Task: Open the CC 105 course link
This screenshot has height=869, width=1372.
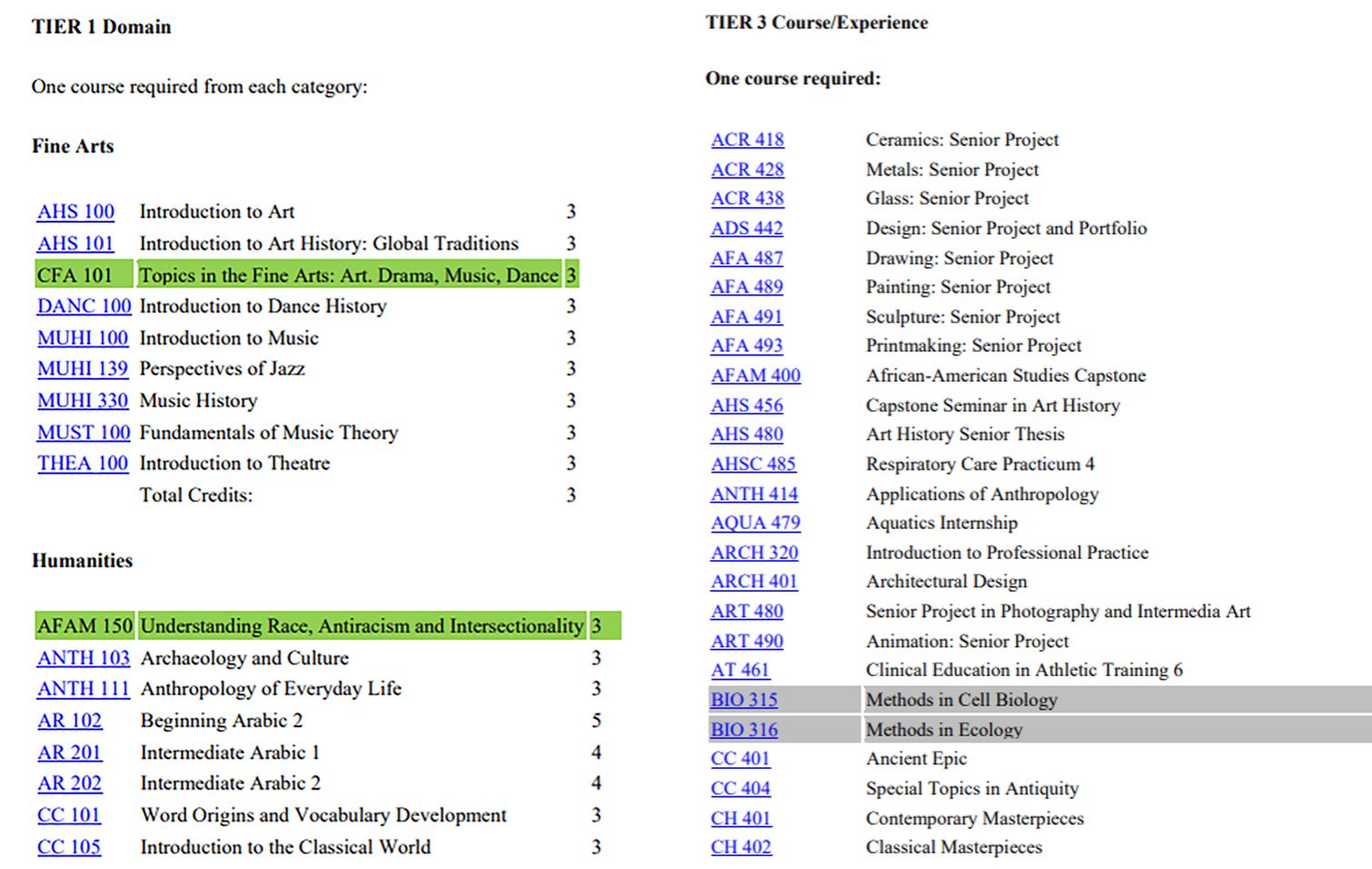Action: [69, 847]
